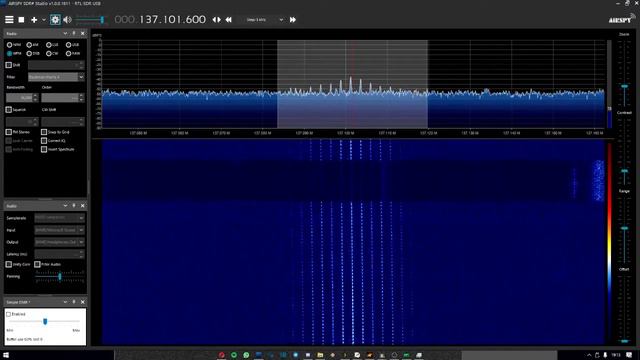Open the hamburger main menu

tap(9, 20)
